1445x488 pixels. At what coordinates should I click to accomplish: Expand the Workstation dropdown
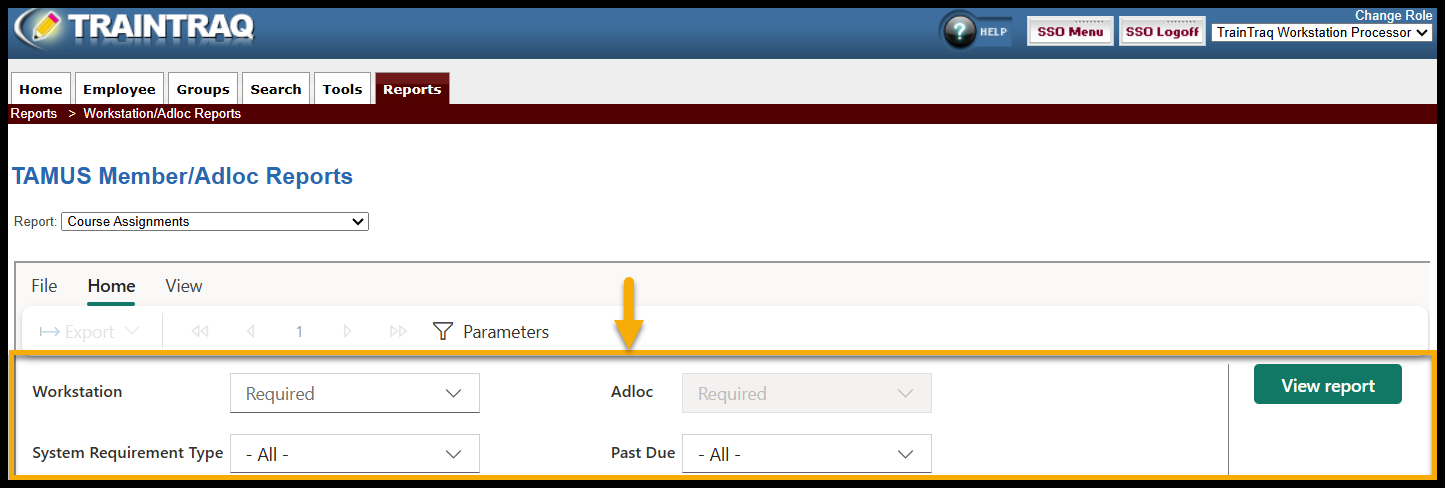[x=355, y=393]
